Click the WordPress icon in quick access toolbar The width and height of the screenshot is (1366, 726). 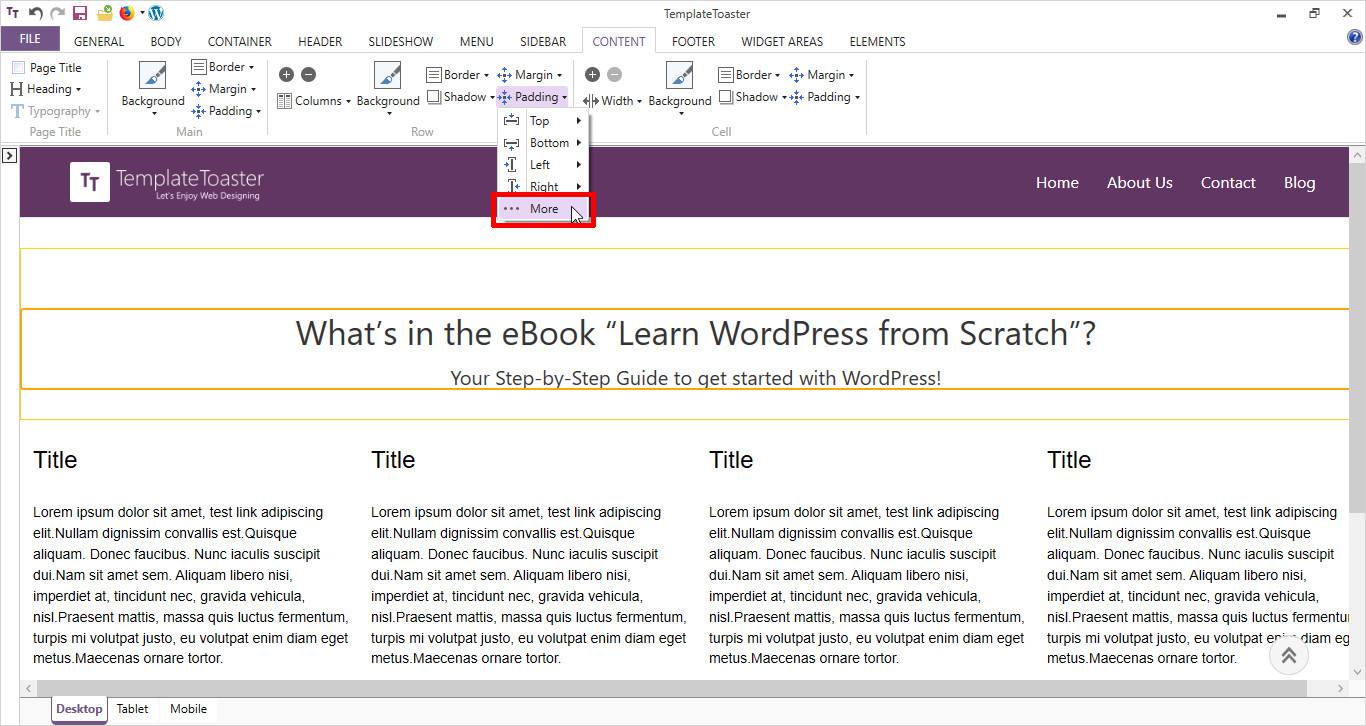coord(156,13)
